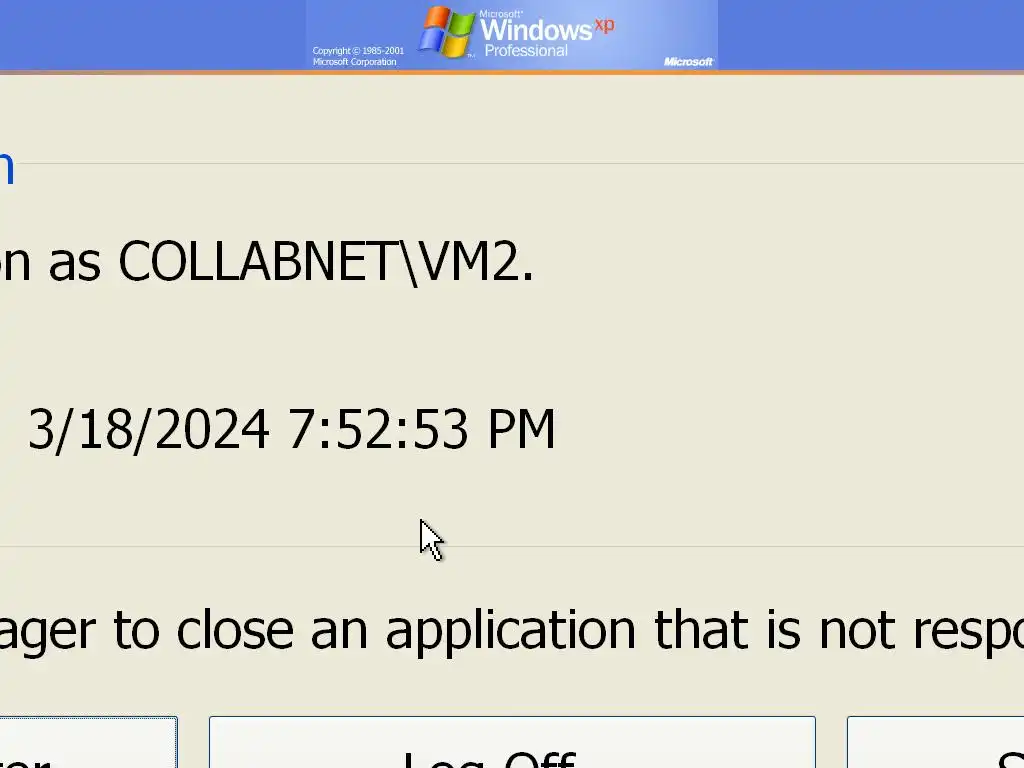Screen dimensions: 1024x768
Task: Select the Professional edition label
Action: point(526,50)
